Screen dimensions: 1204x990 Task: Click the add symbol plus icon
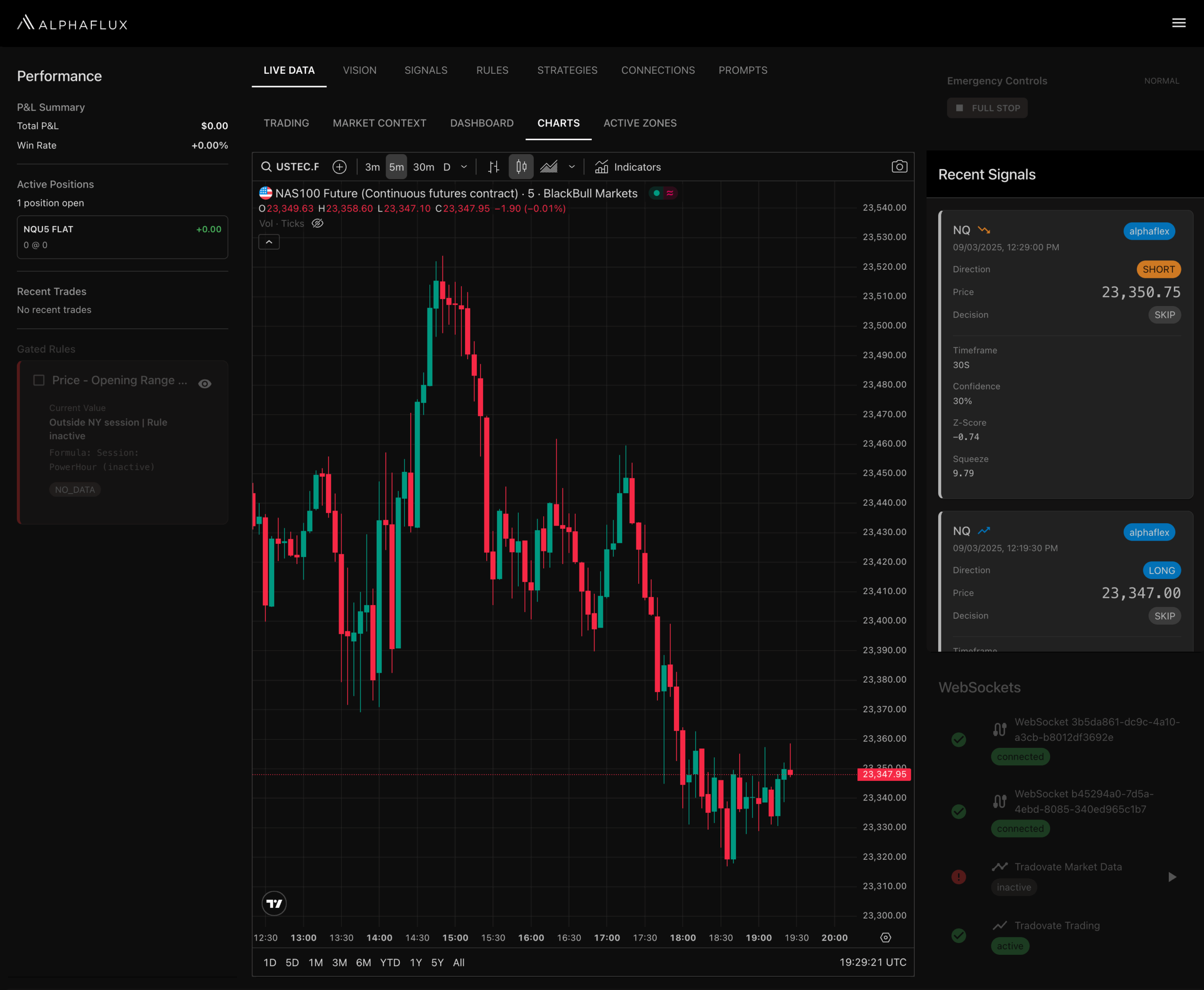coord(340,166)
